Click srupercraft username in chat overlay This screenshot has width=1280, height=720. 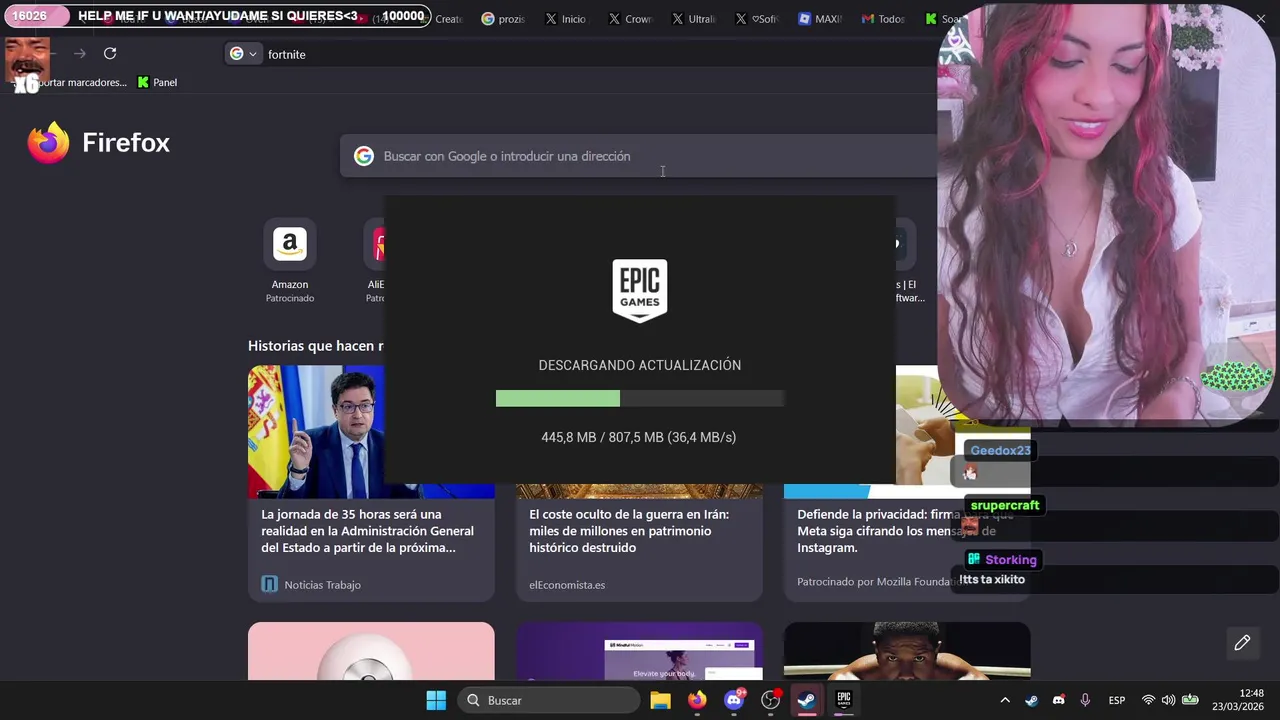click(1005, 505)
